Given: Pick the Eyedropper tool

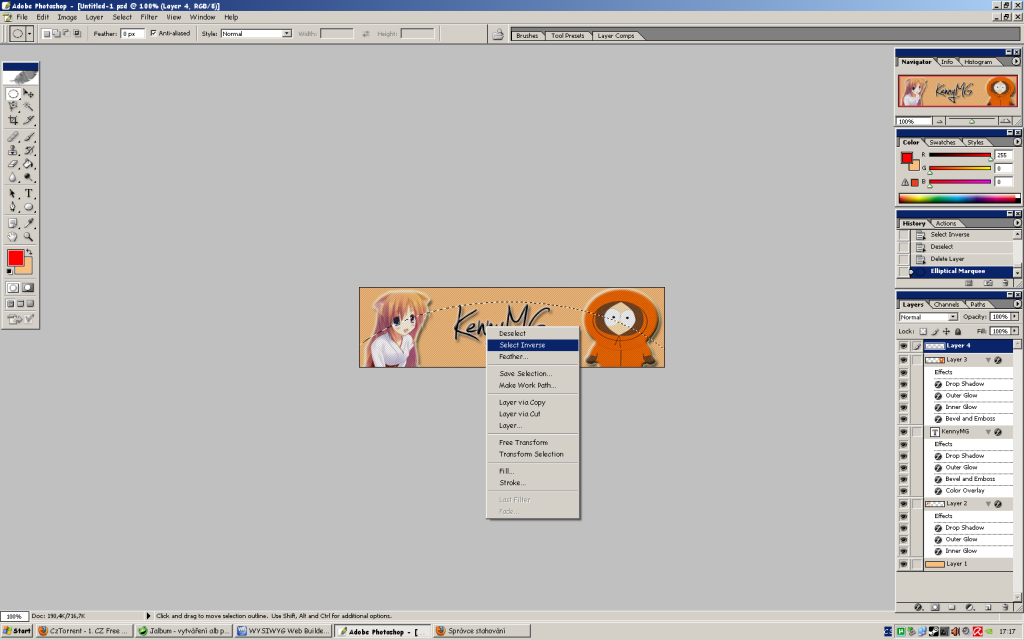Looking at the screenshot, I should (29, 223).
